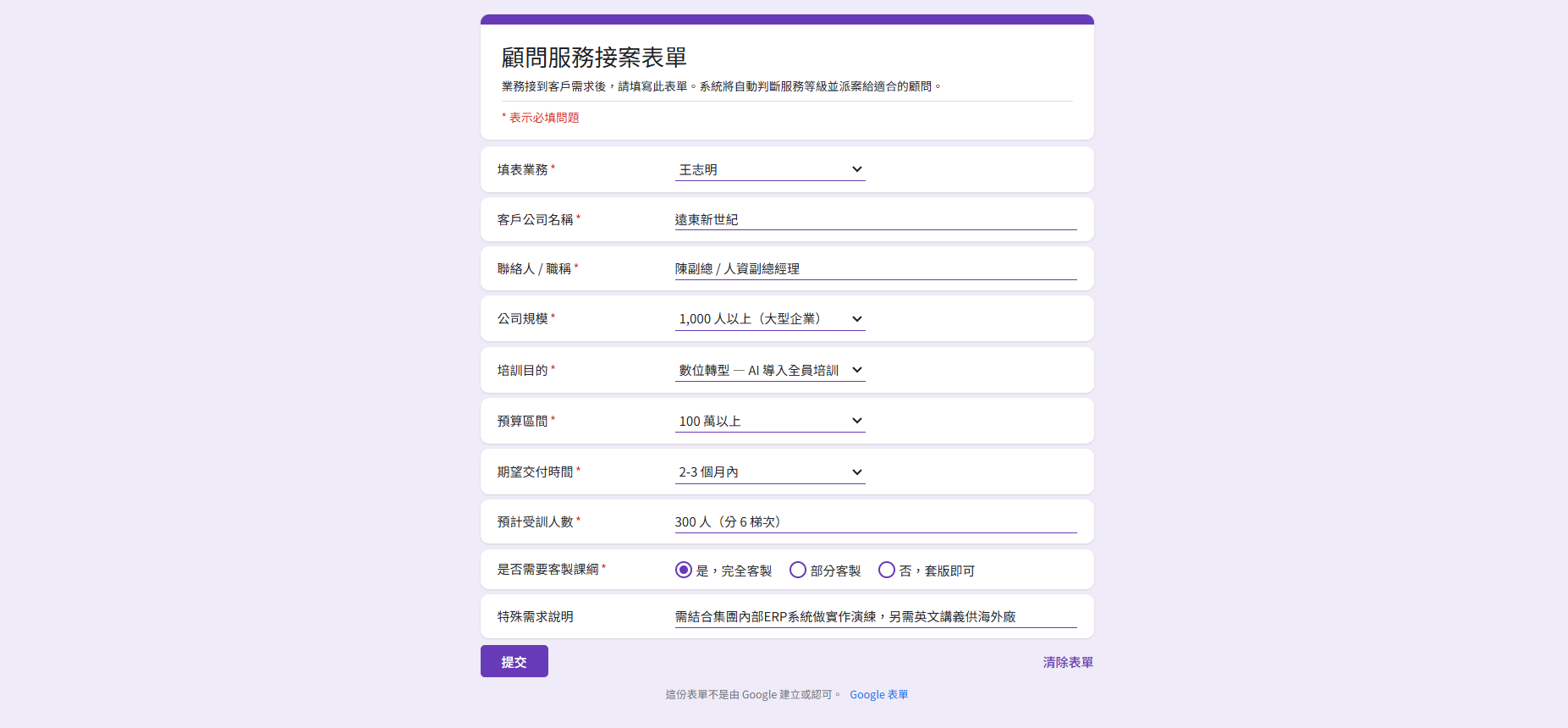Click the 培訓目的 question label
The image size is (1568, 728).
(x=523, y=370)
